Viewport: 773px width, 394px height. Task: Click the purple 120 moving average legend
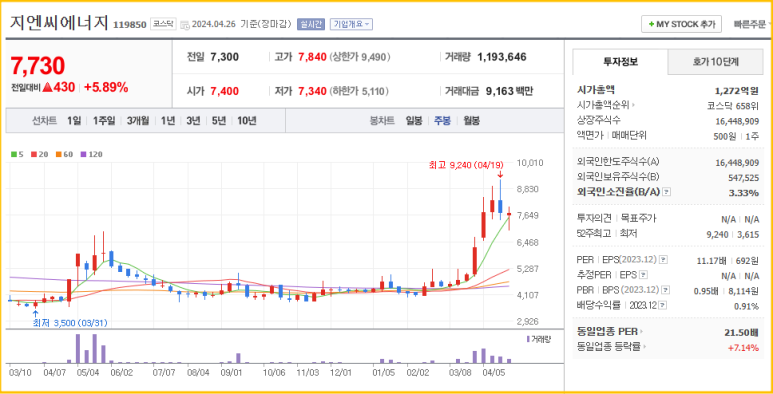(91, 154)
